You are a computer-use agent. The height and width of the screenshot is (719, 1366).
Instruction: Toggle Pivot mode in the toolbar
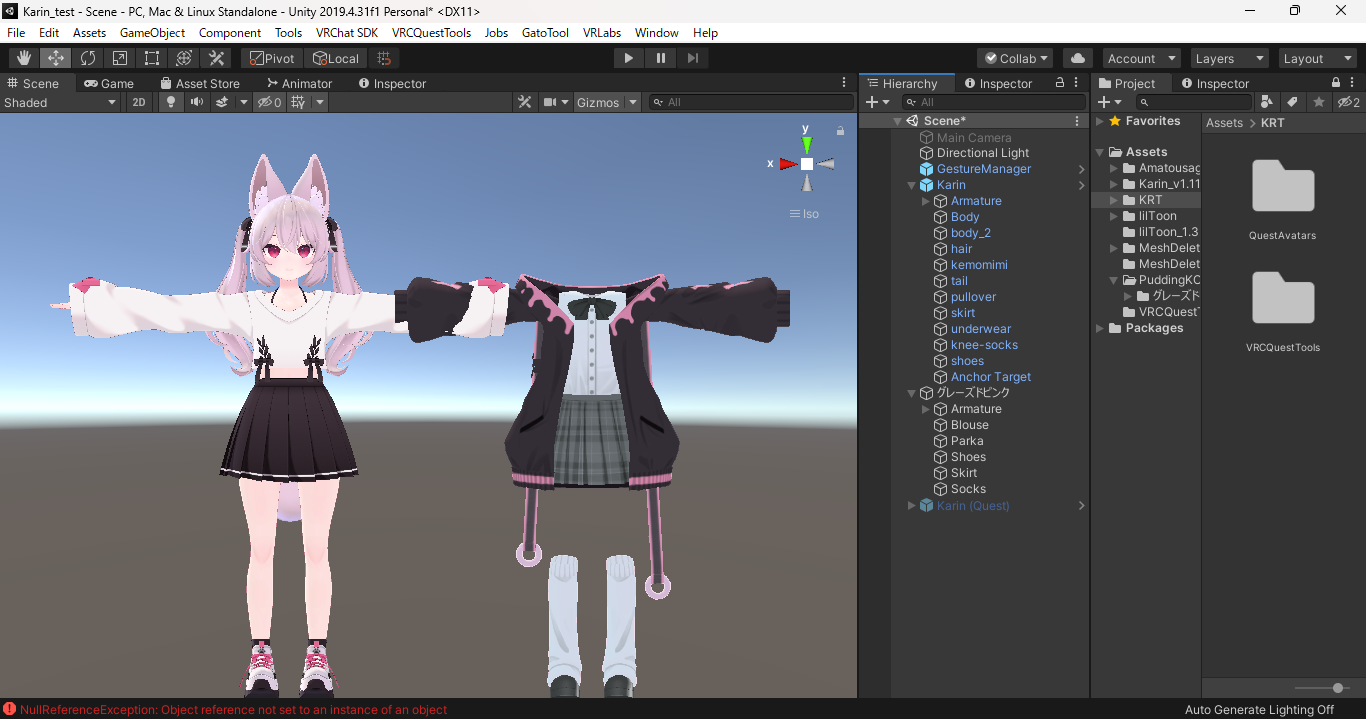pyautogui.click(x=271, y=57)
